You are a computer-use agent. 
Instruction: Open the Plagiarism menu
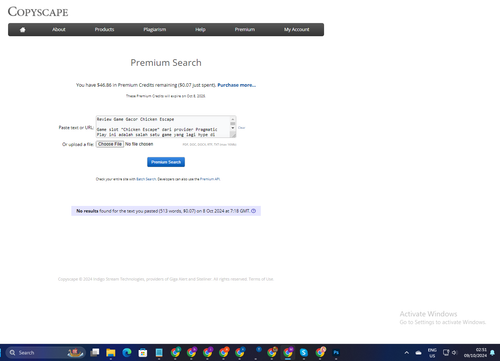coord(155,29)
